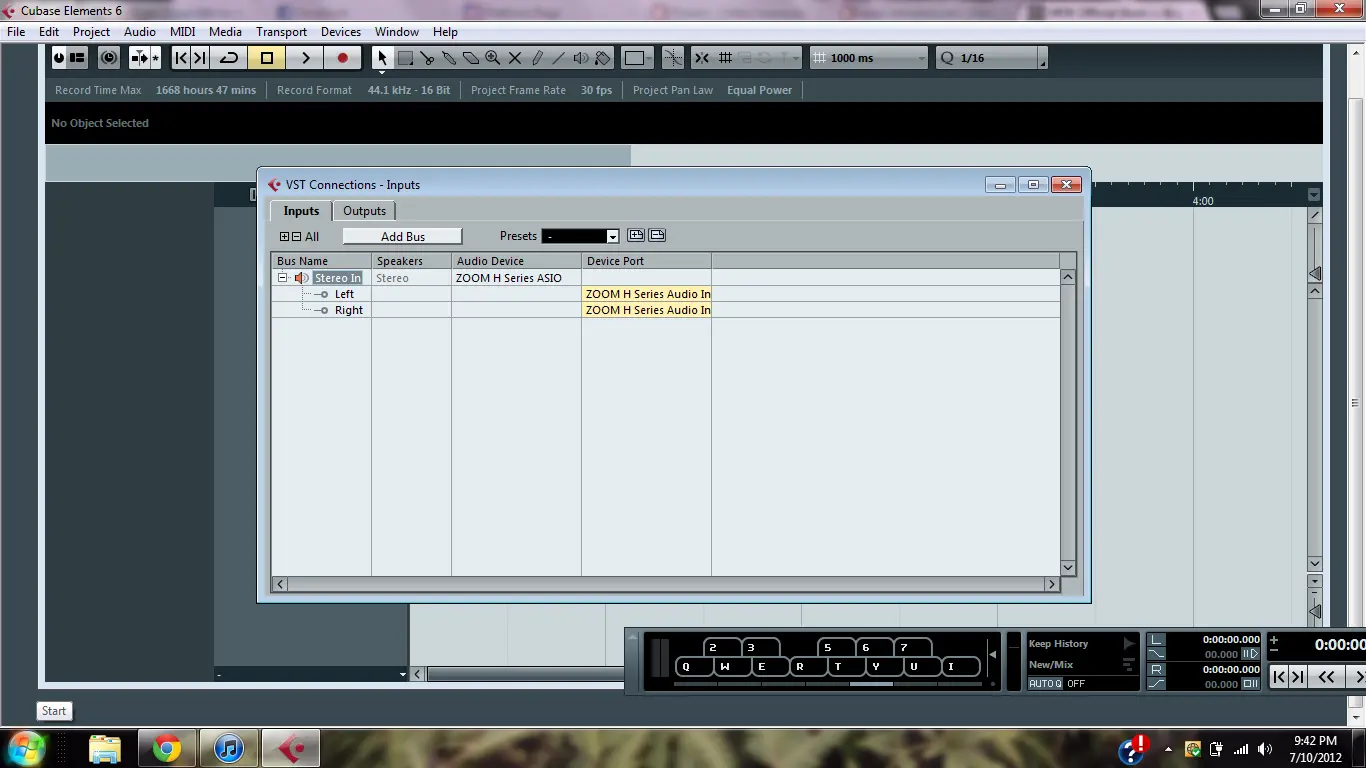Switch to the Outputs tab

(364, 211)
